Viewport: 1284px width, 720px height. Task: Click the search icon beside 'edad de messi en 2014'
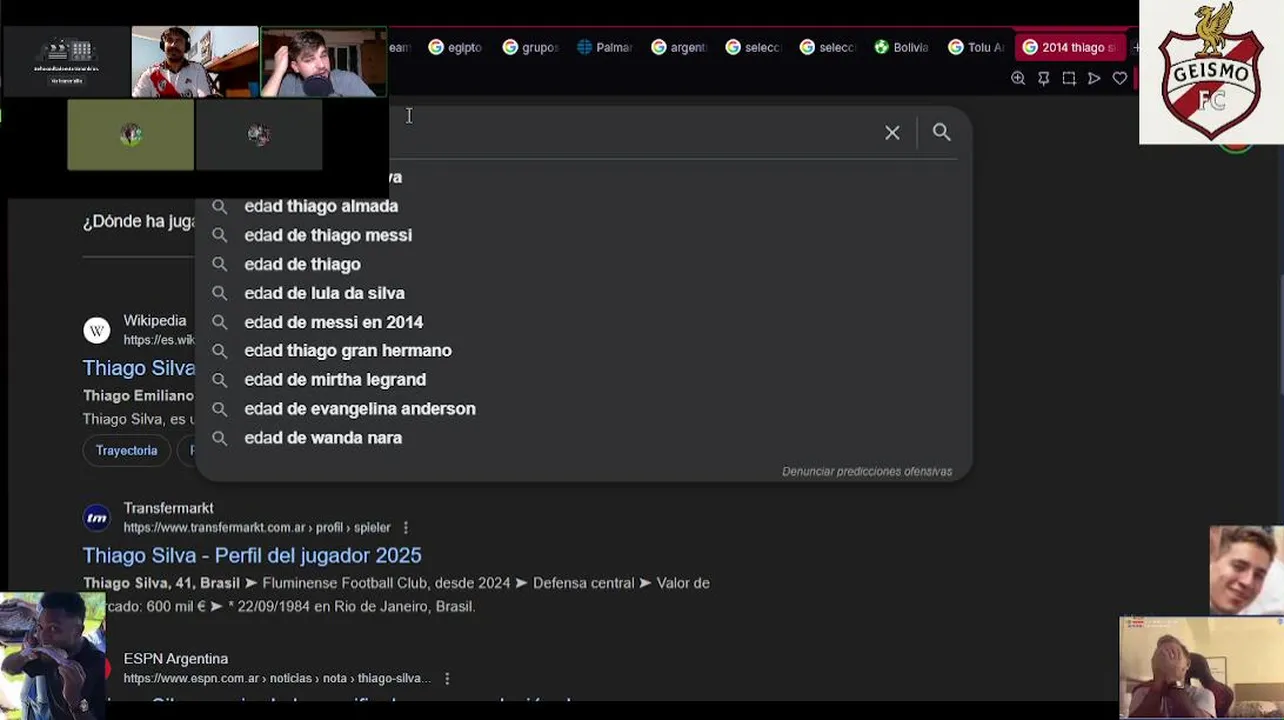pyautogui.click(x=219, y=322)
